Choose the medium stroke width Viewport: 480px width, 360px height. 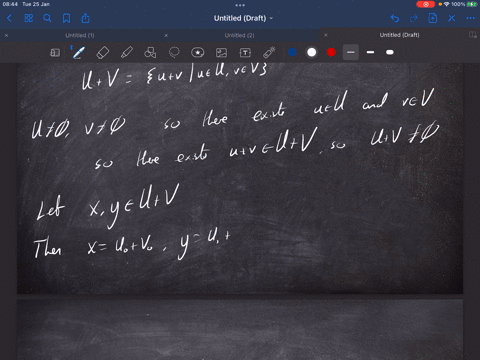point(370,52)
